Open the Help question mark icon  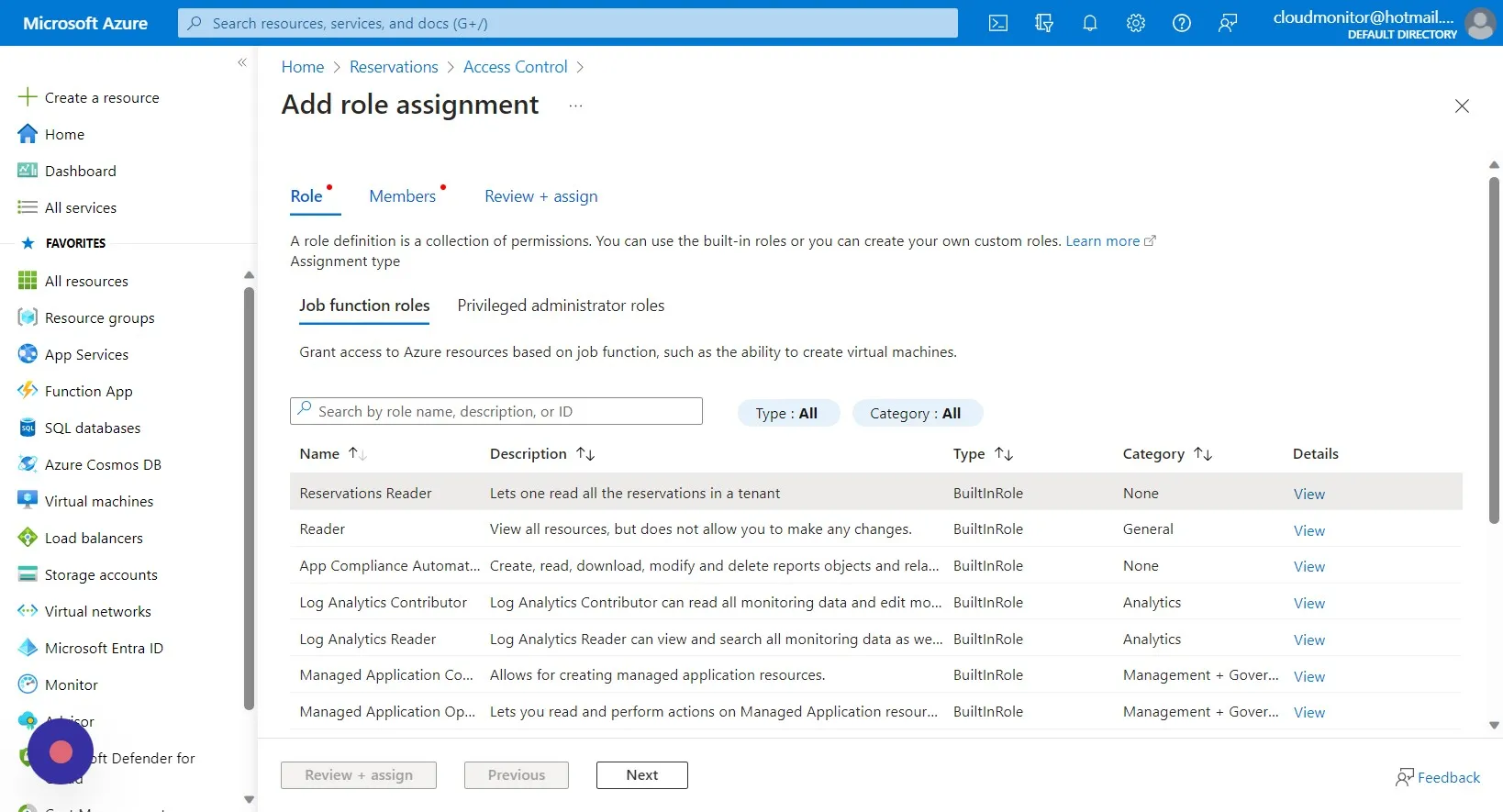point(1182,23)
